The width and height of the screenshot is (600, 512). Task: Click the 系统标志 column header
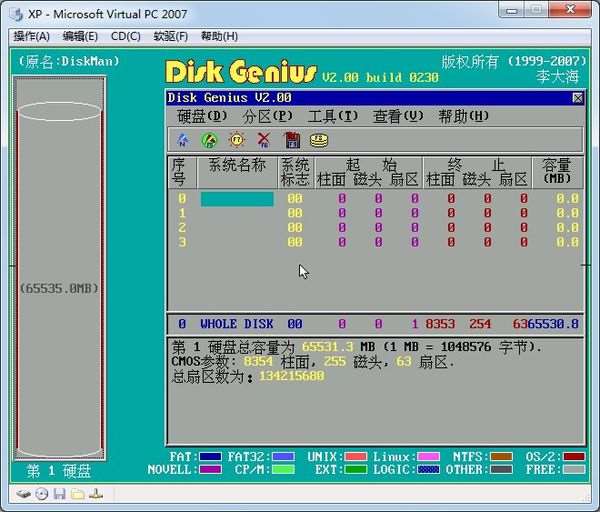(x=295, y=172)
